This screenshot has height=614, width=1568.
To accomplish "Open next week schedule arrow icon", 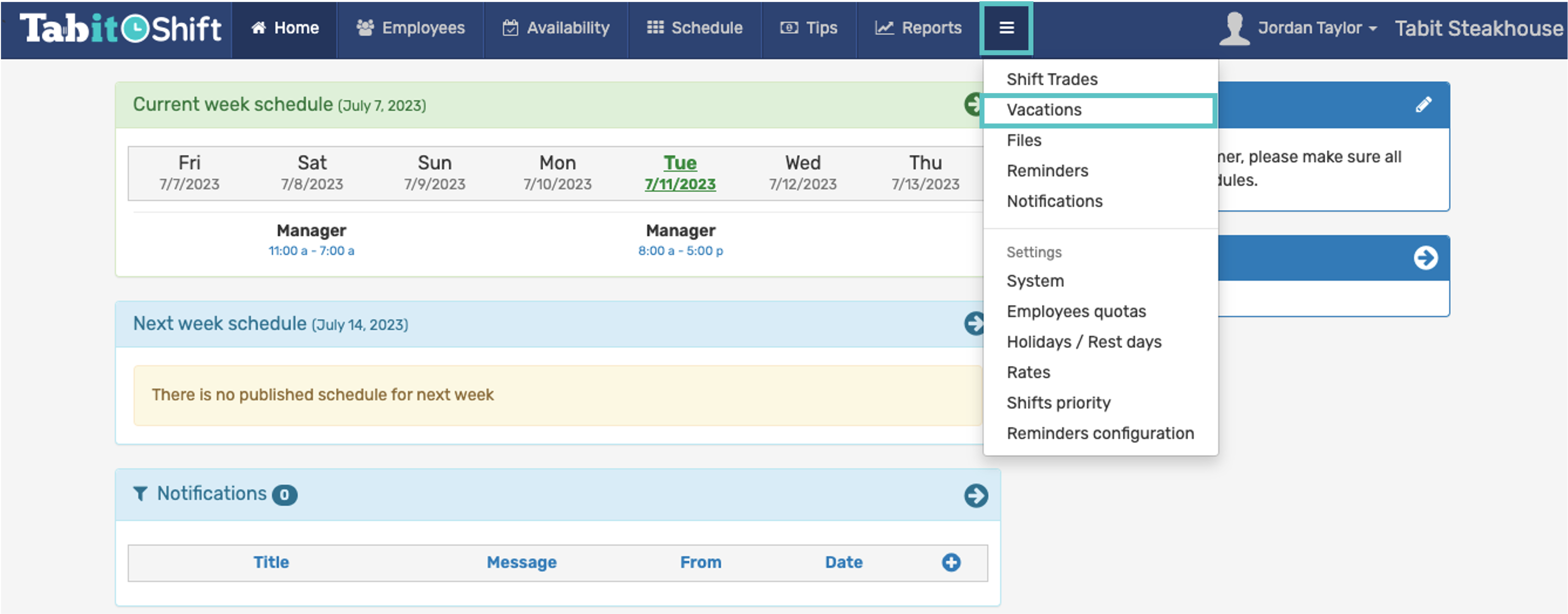I will (x=974, y=323).
